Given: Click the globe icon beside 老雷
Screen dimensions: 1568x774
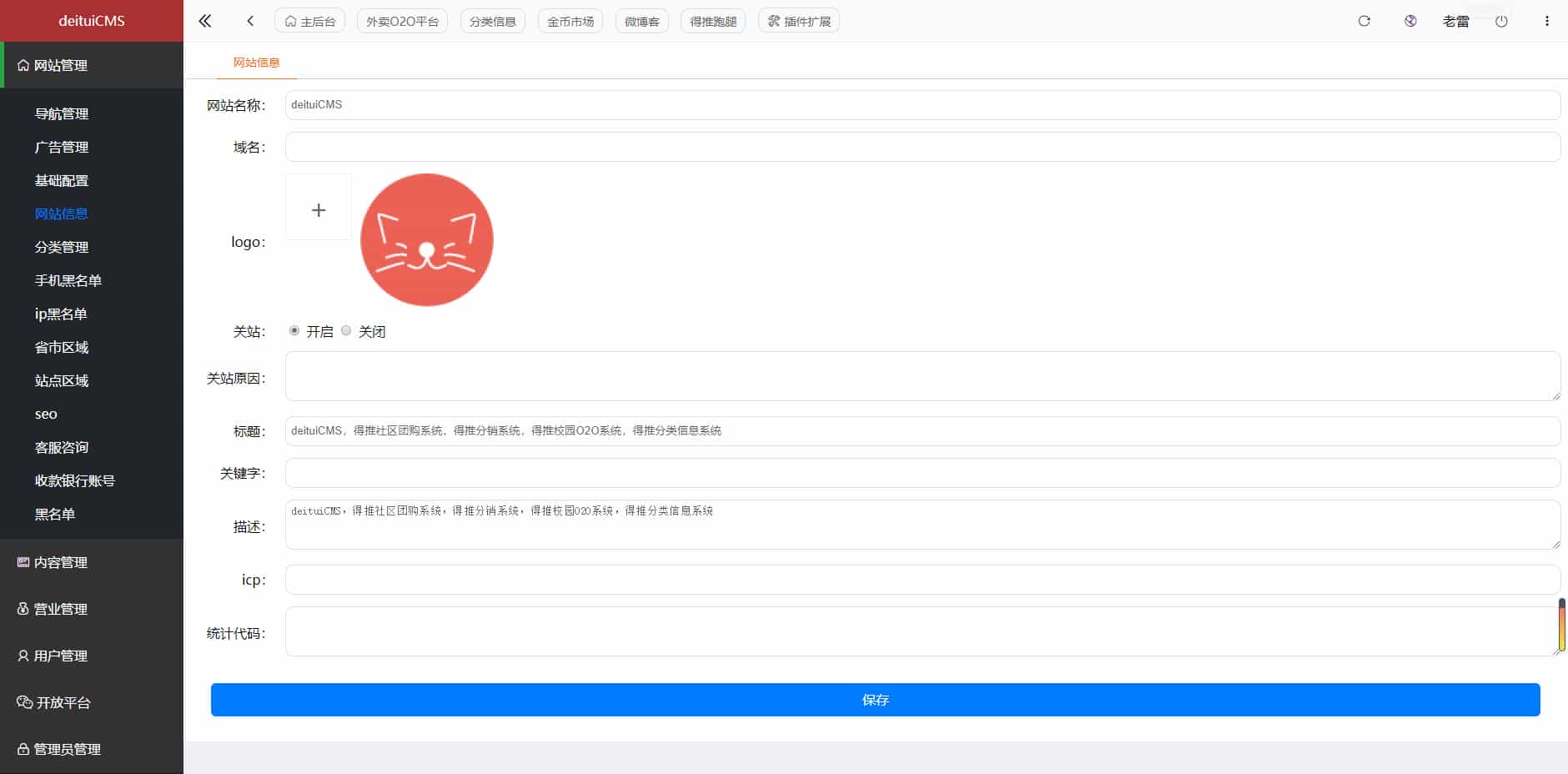Looking at the screenshot, I should 1410,21.
